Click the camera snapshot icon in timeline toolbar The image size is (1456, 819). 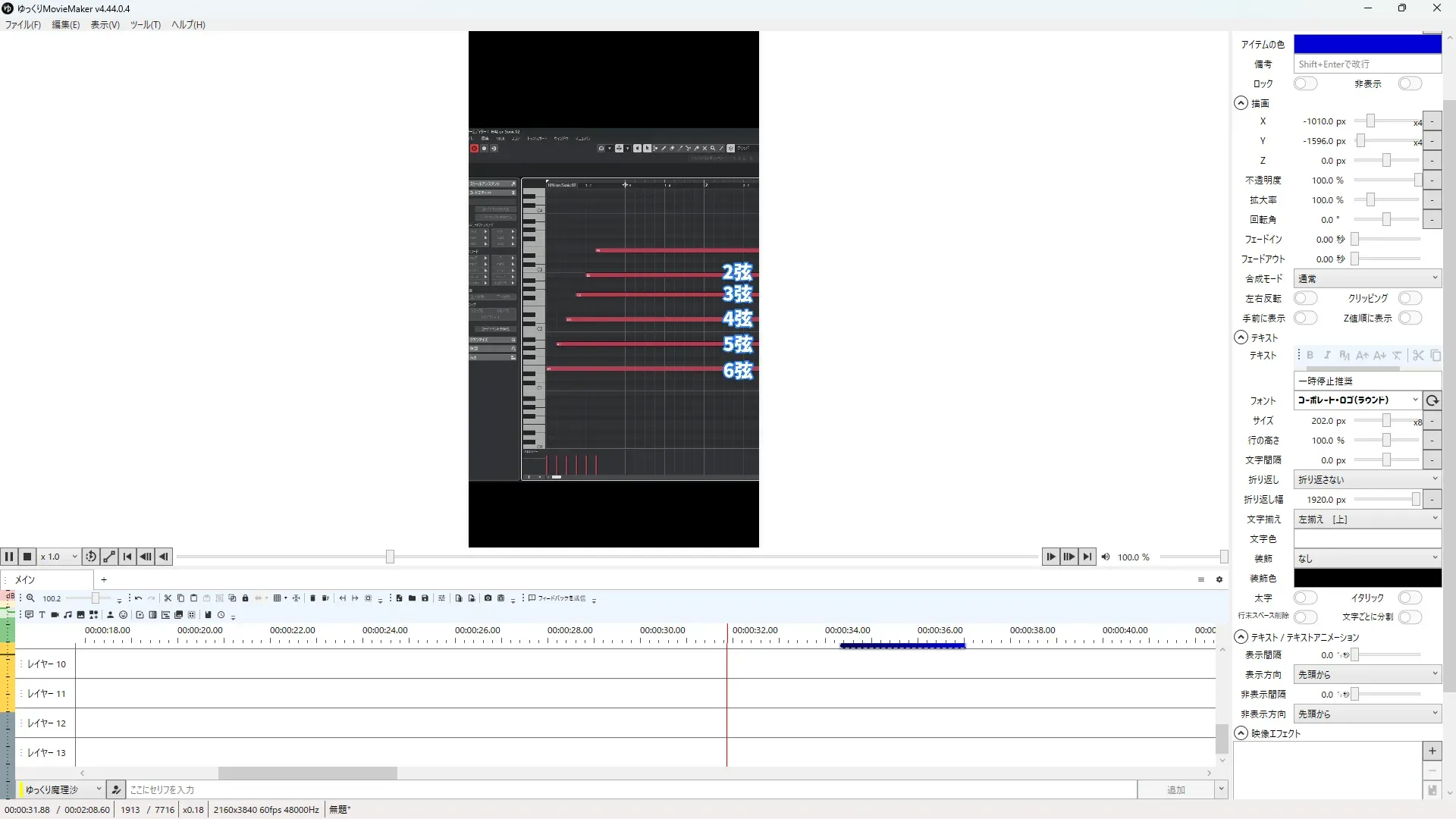click(488, 598)
